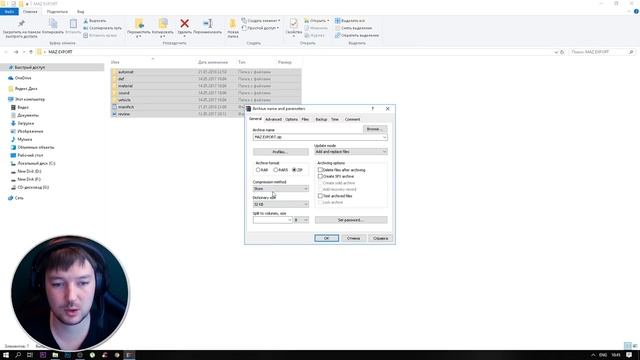The image size is (640, 360).
Task: Click the Paste icon in the ribbon
Action: (x=73, y=24)
